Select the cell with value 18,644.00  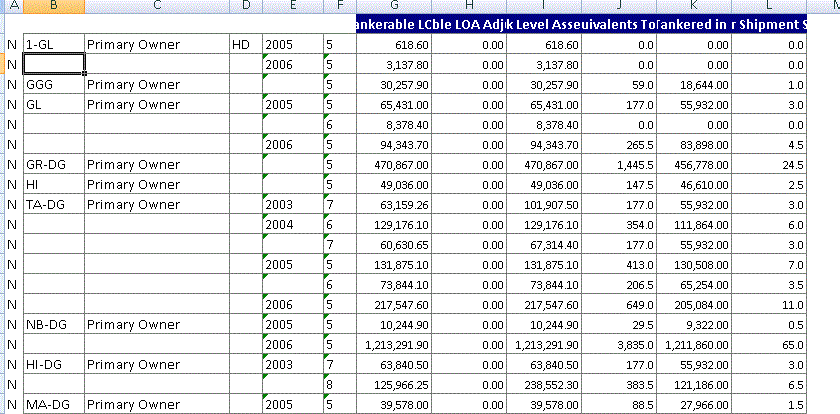click(x=694, y=84)
